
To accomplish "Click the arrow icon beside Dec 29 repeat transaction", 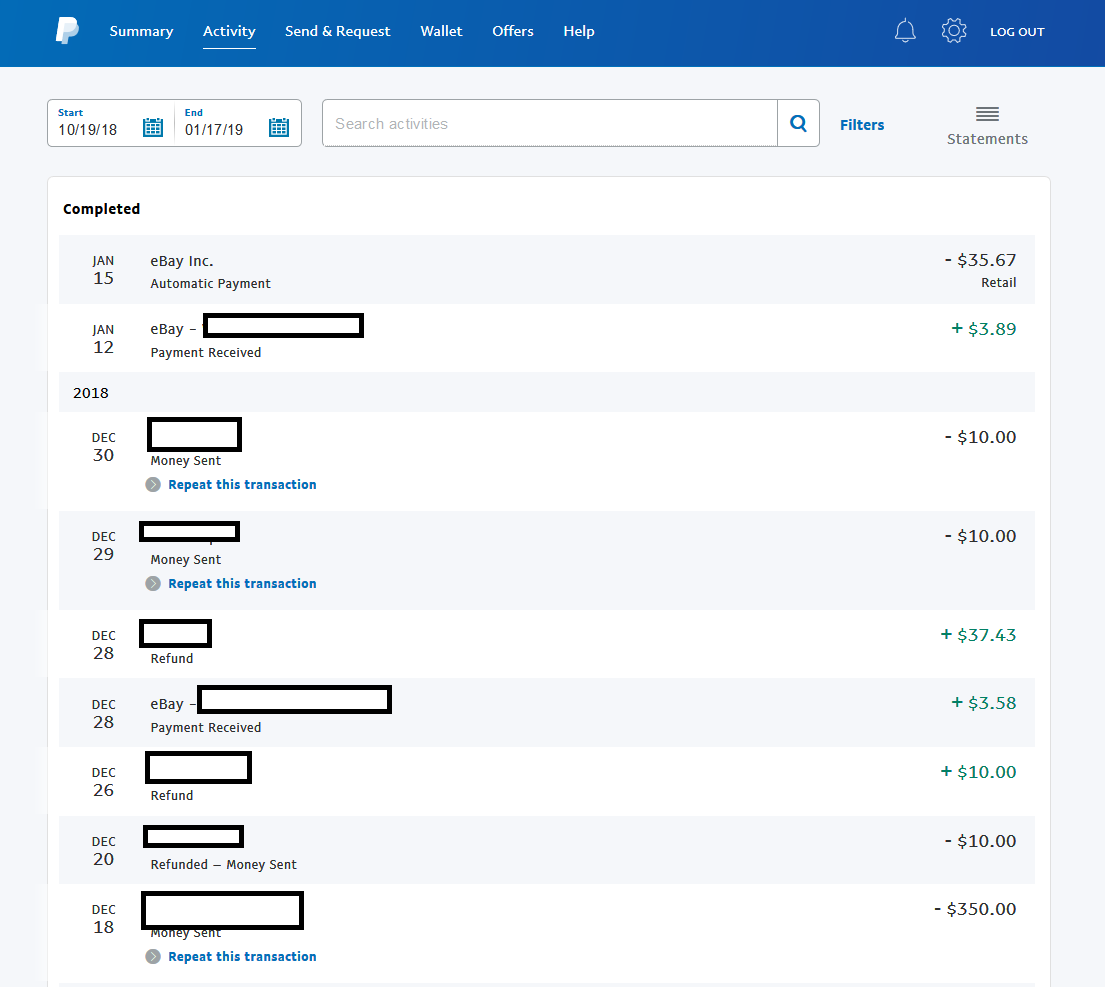I will click(153, 583).
